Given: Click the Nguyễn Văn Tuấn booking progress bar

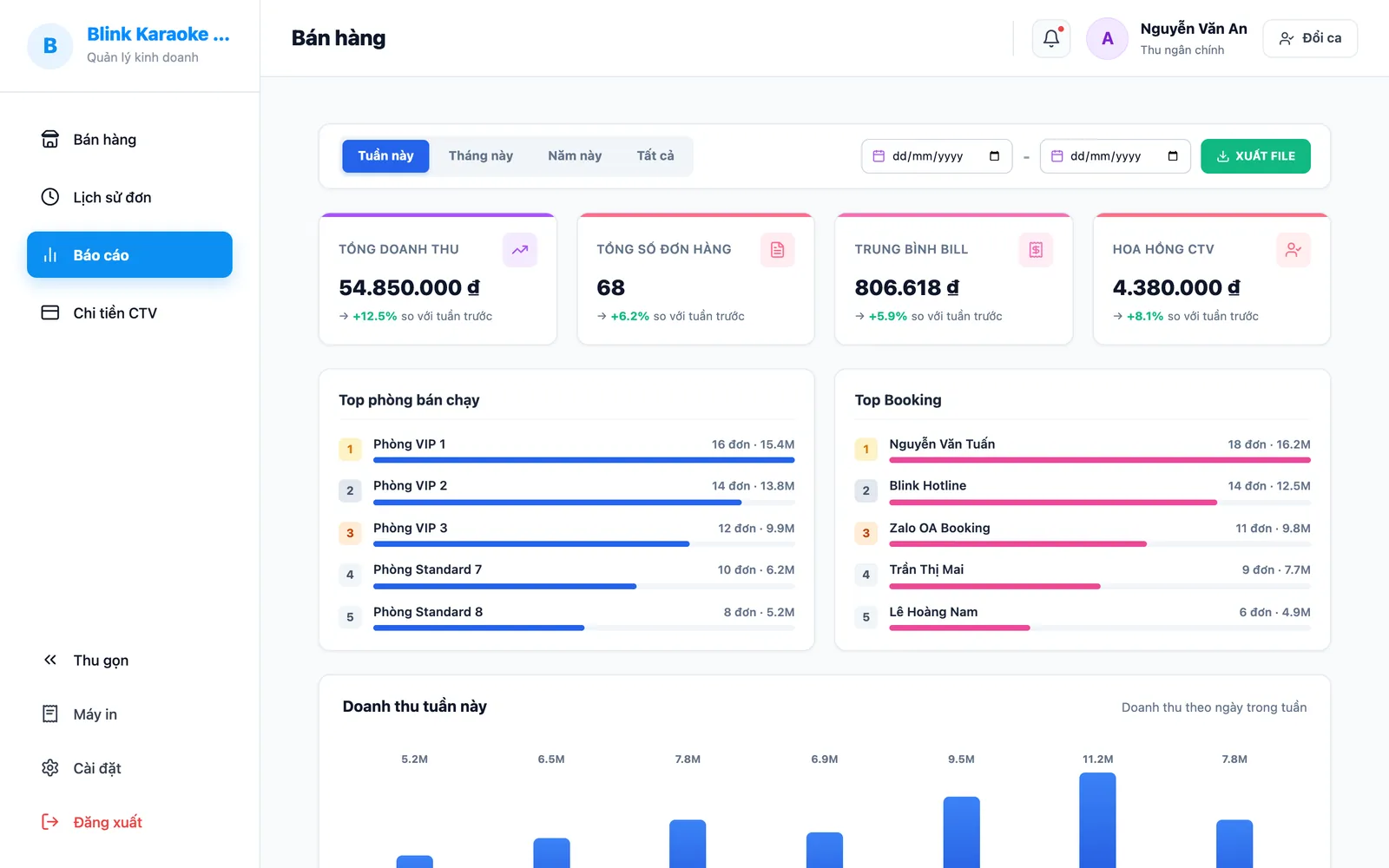Looking at the screenshot, I should pos(1100,460).
